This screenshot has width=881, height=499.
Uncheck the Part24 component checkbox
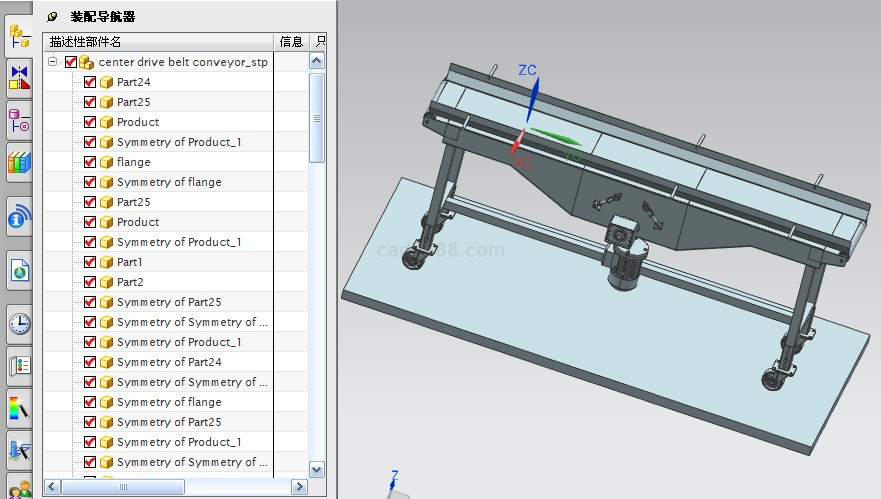coord(90,82)
